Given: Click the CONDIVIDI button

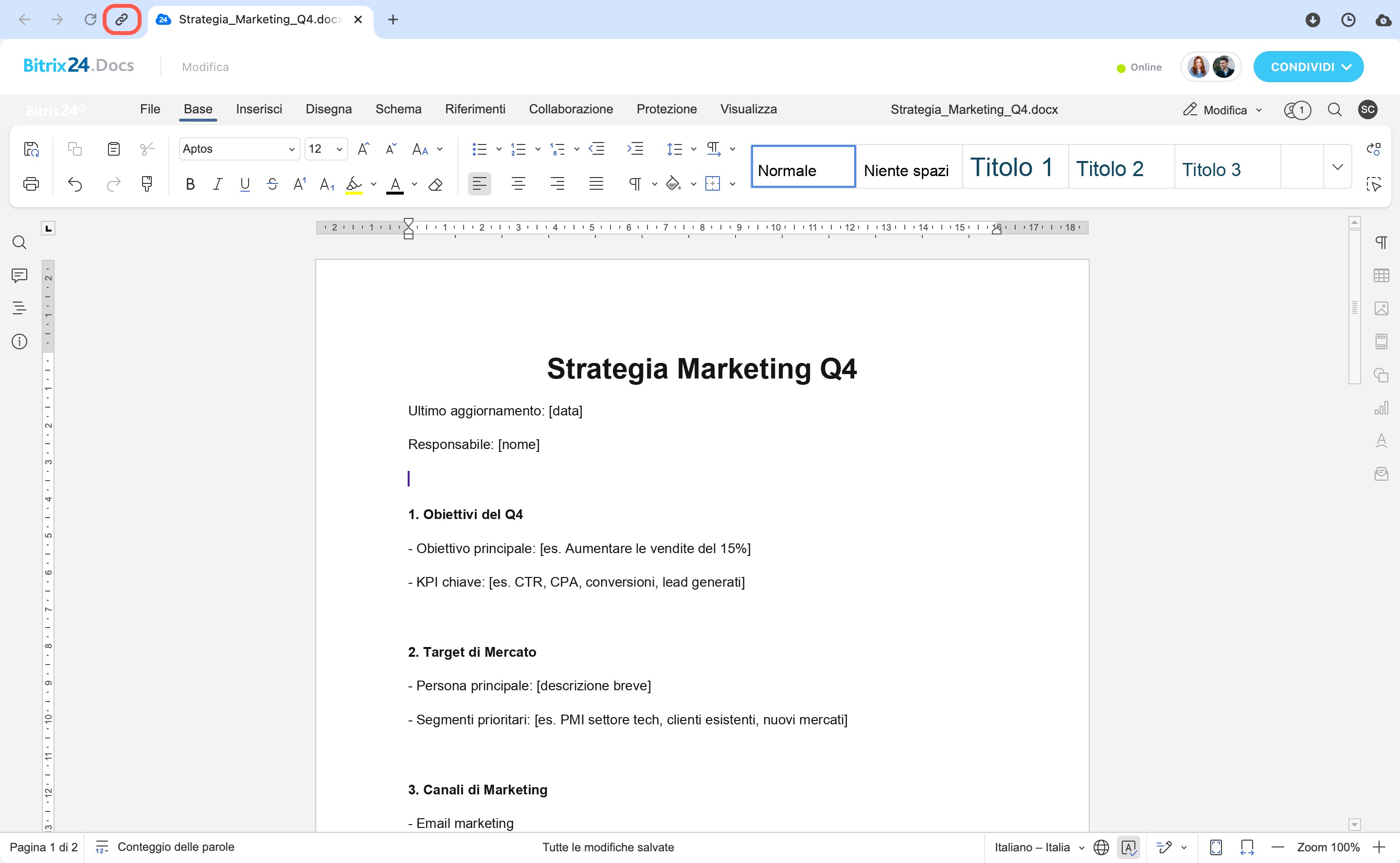Looking at the screenshot, I should 1308,67.
